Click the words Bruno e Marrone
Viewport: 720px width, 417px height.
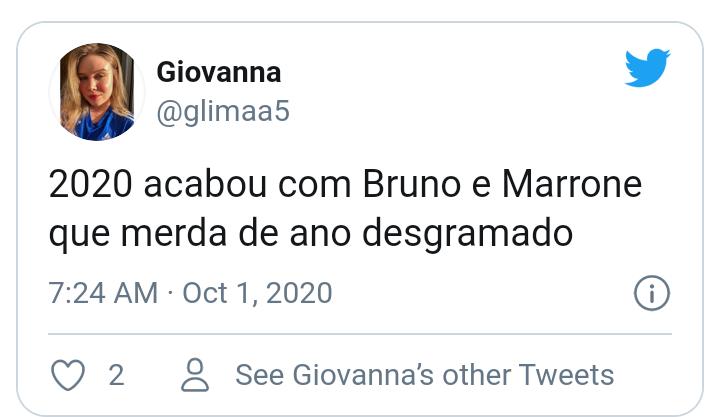pyautogui.click(x=502, y=185)
